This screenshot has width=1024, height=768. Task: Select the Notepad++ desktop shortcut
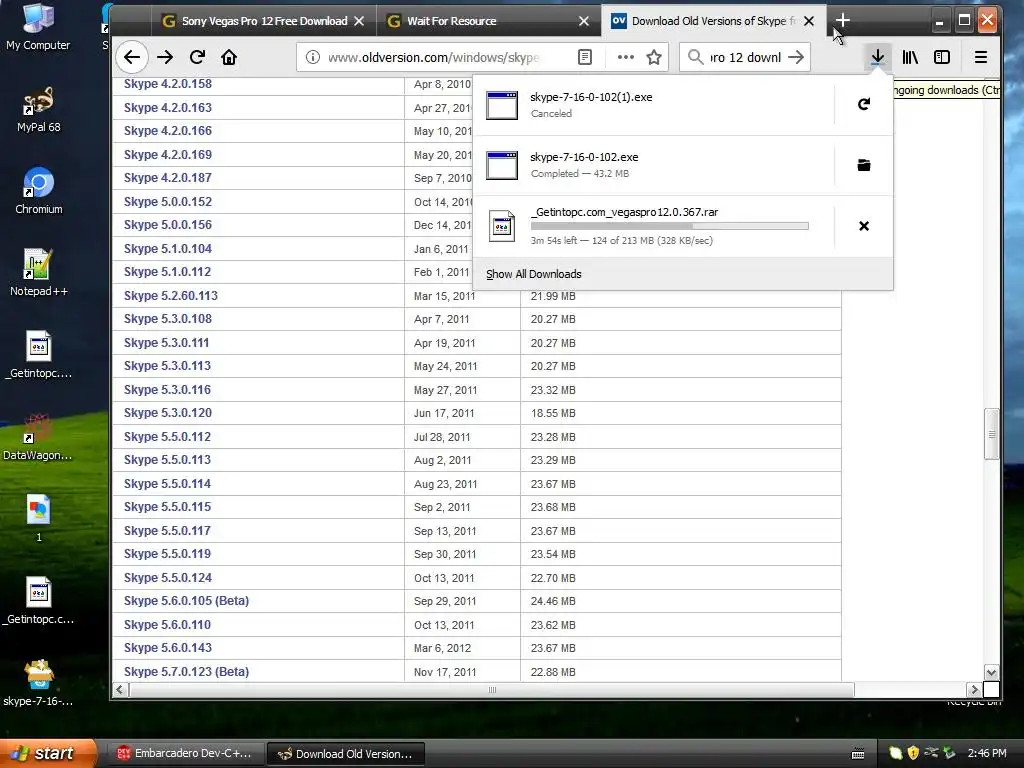pos(39,273)
